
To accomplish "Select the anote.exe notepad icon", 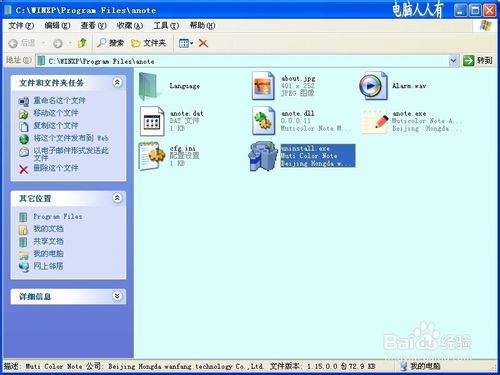I will (376, 121).
